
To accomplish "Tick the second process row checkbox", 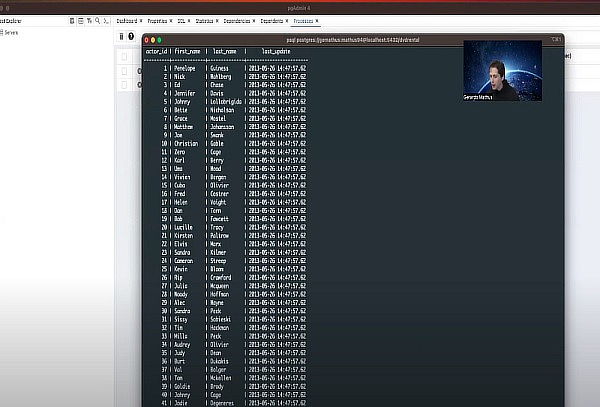I will (124, 85).
